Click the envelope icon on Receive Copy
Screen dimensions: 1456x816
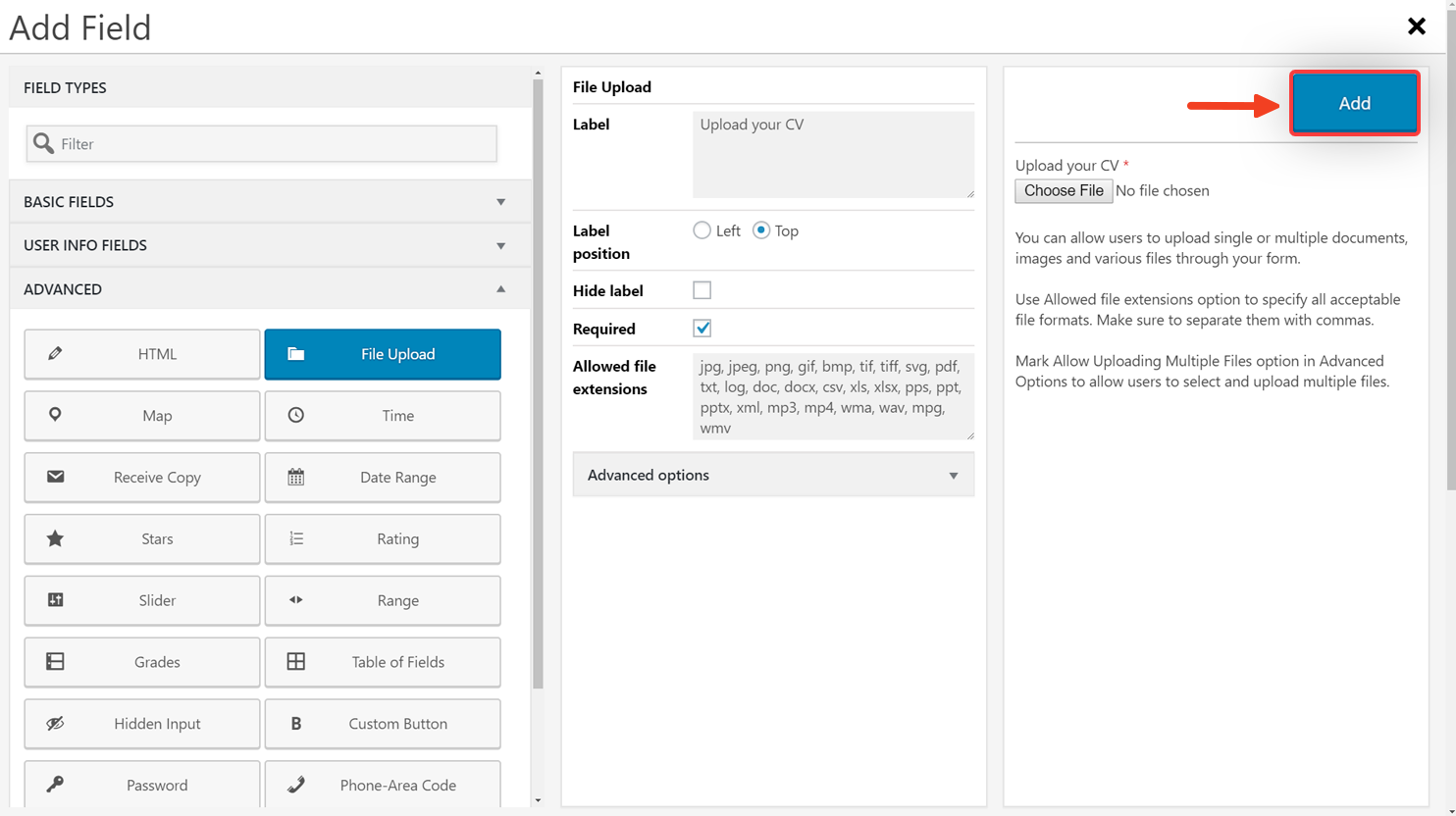click(x=55, y=477)
